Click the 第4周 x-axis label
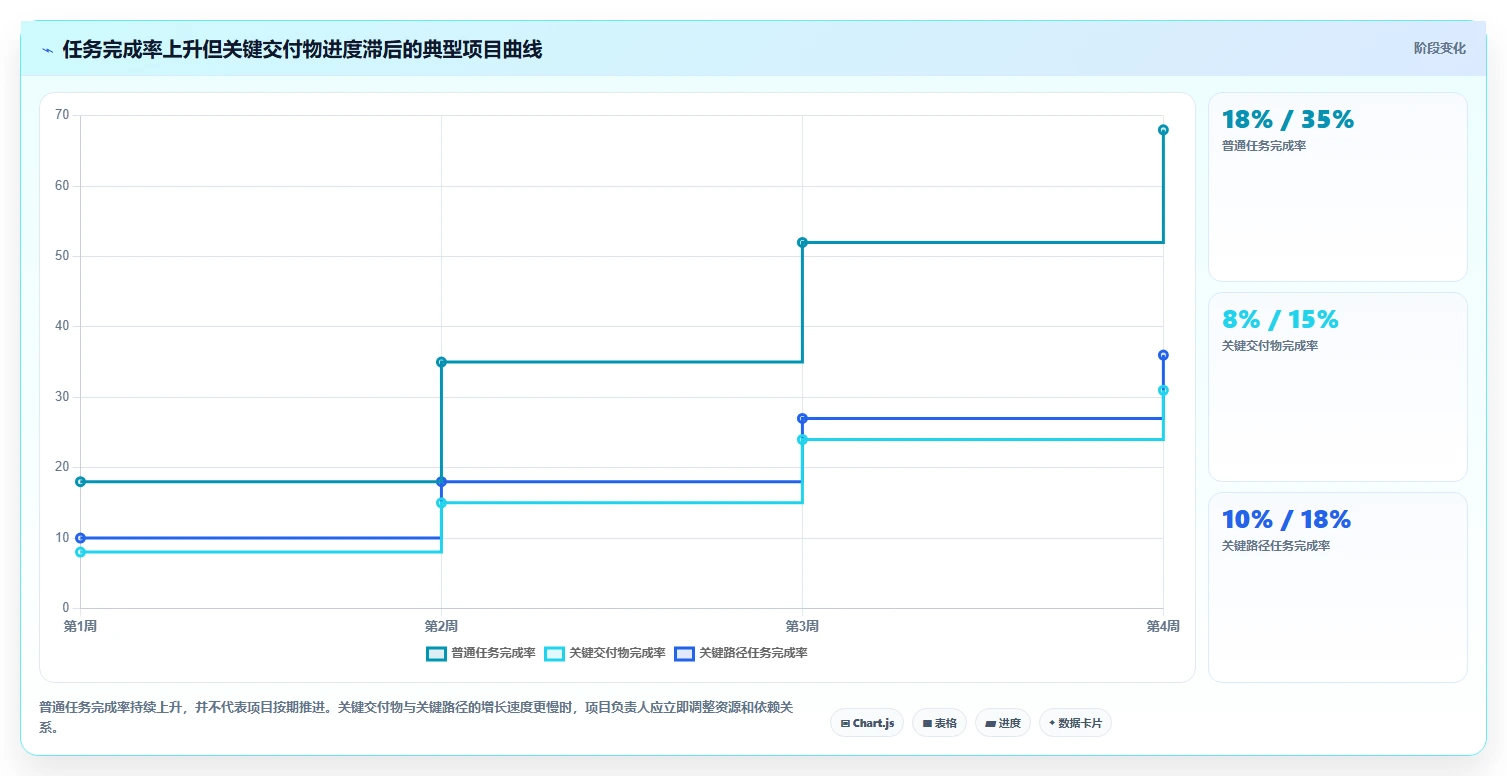This screenshot has width=1507, height=776. pos(1163,627)
